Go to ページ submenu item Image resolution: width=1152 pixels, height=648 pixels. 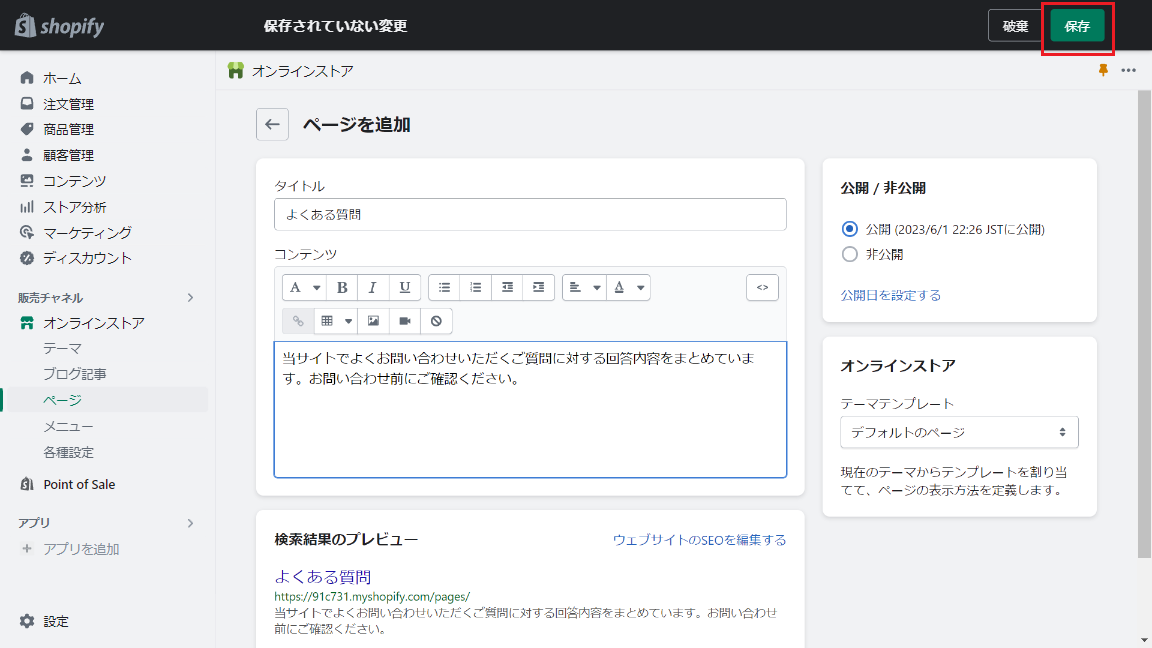point(62,400)
